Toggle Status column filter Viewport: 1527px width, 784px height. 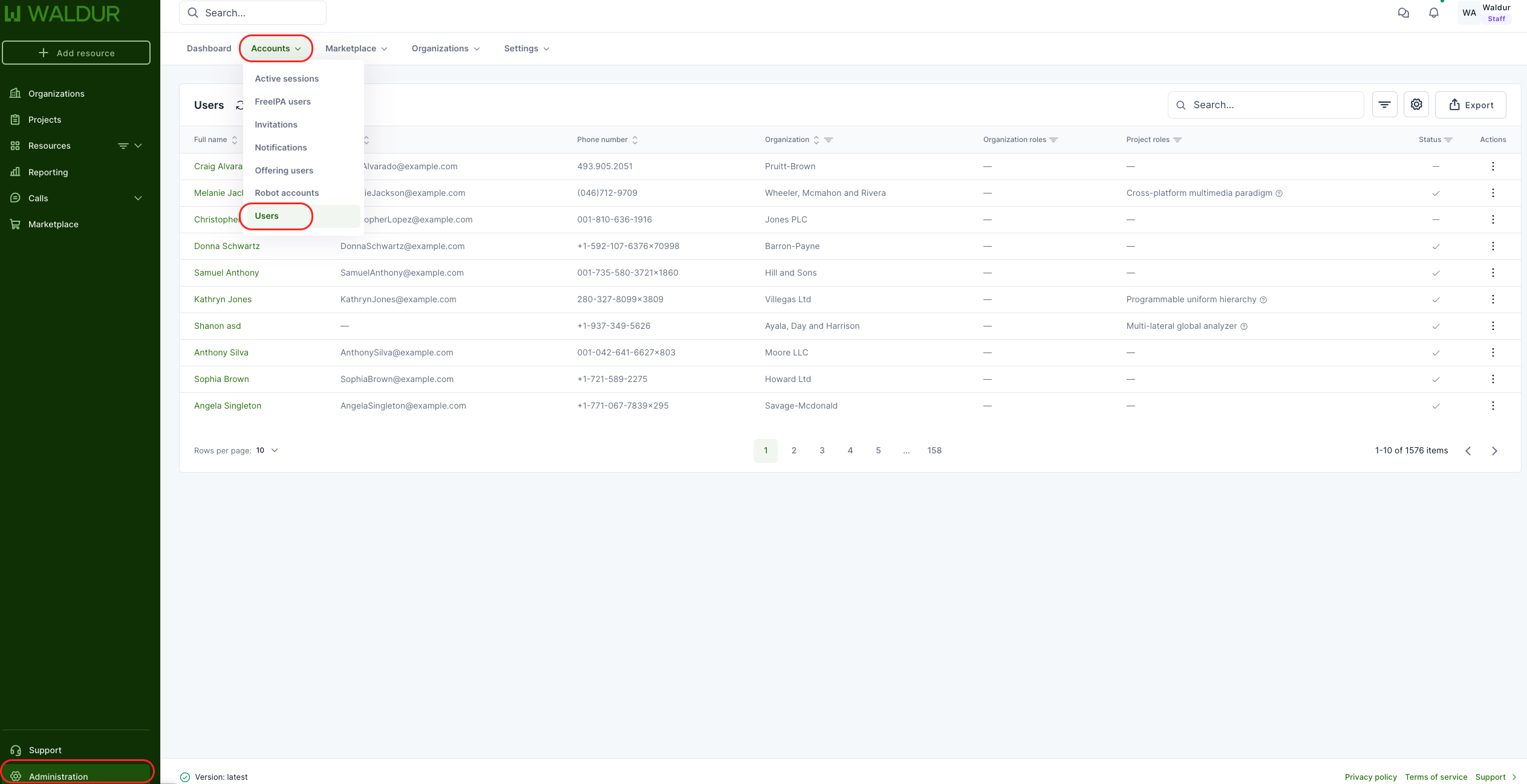click(1448, 140)
